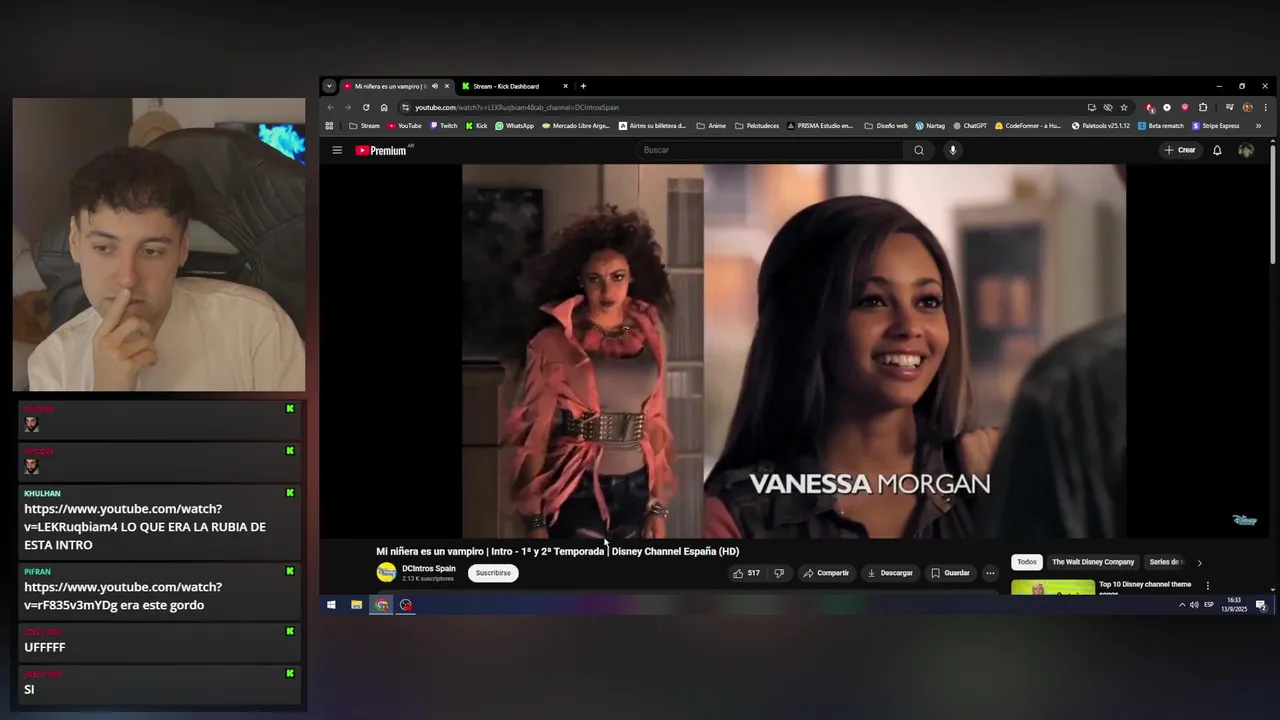Like the video with thumbs up
Screen dimensions: 1280x720
[x=746, y=573]
